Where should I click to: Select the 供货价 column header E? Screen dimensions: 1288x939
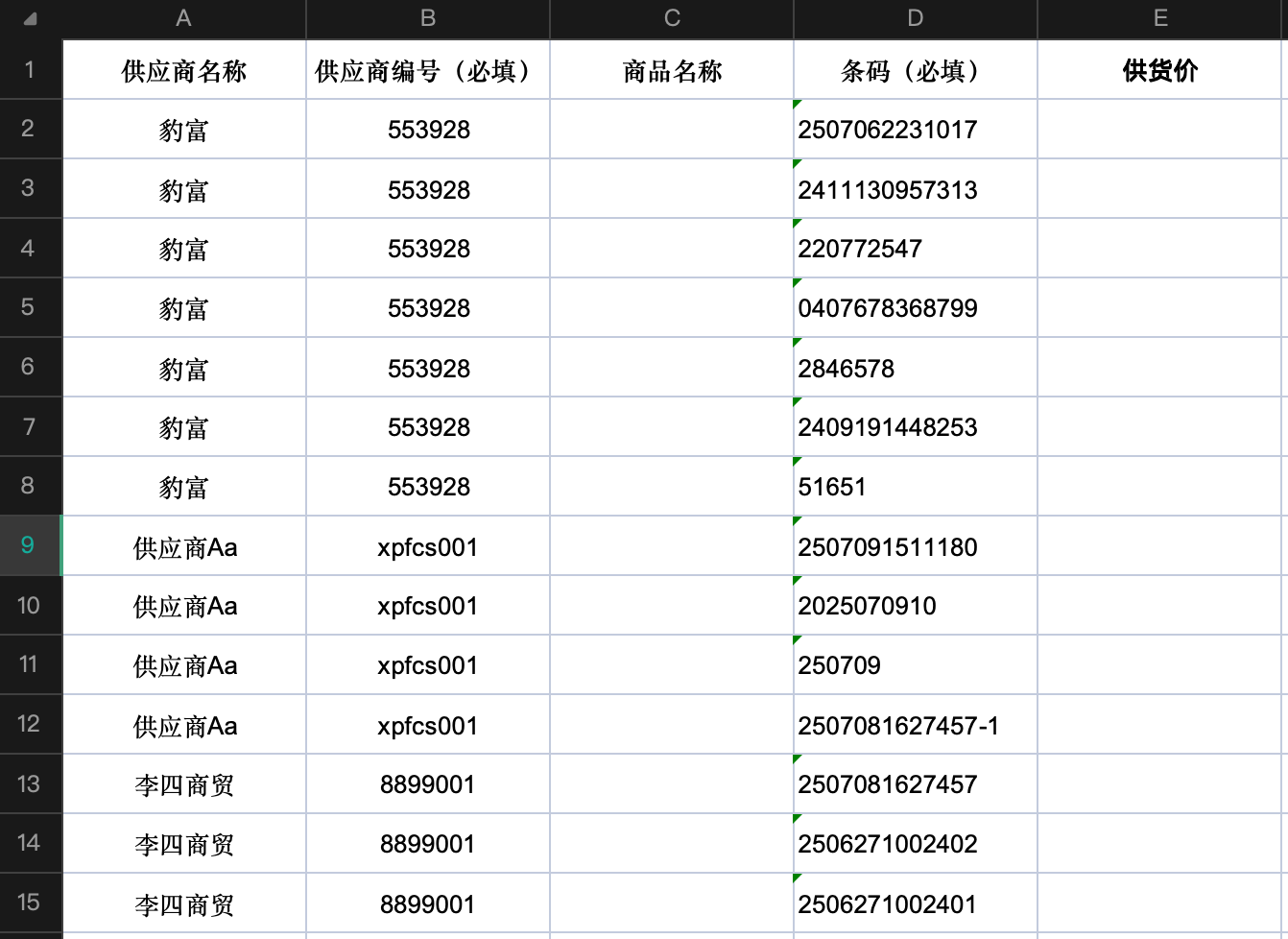1160,18
